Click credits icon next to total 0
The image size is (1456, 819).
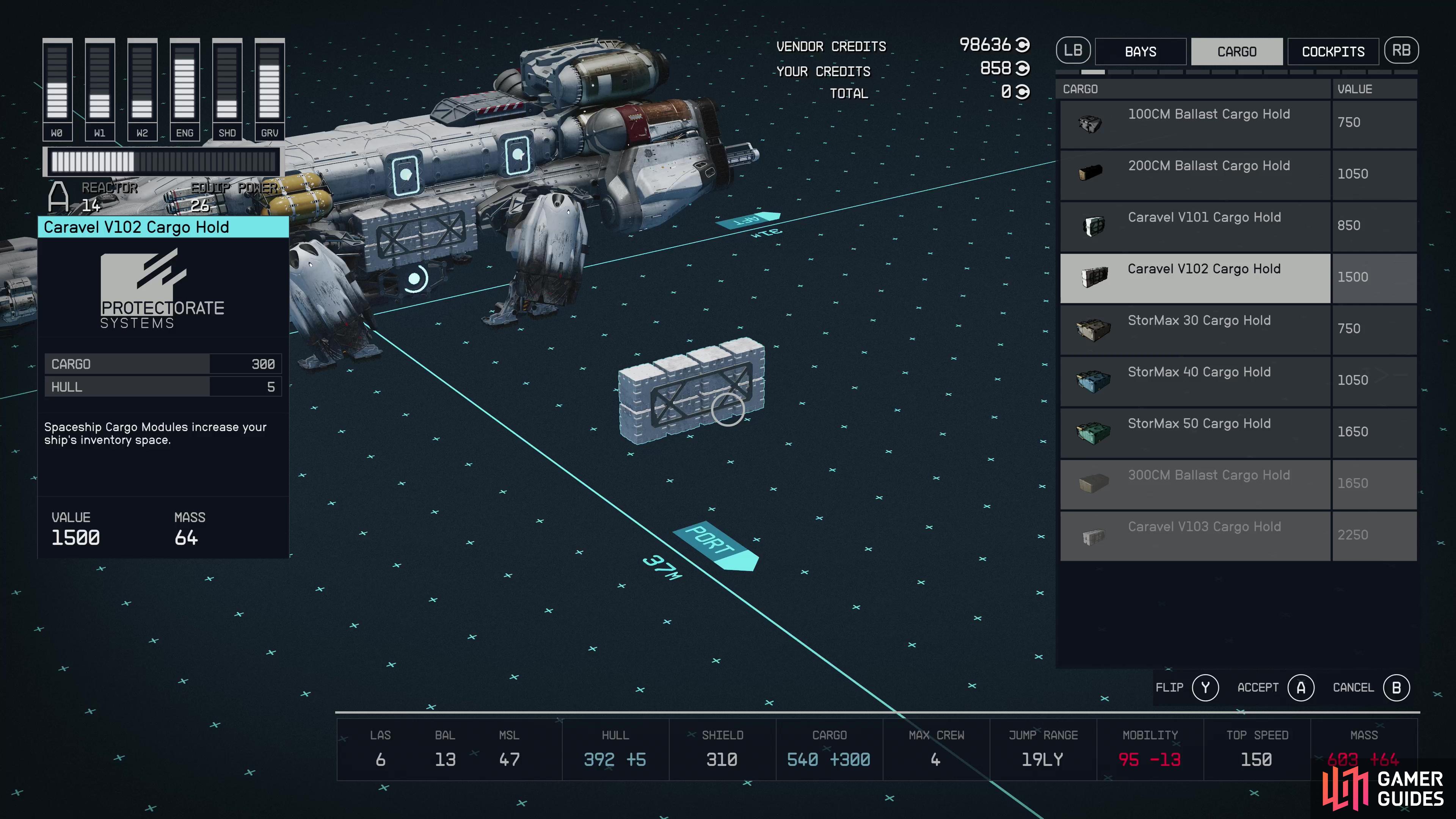pyautogui.click(x=1023, y=91)
